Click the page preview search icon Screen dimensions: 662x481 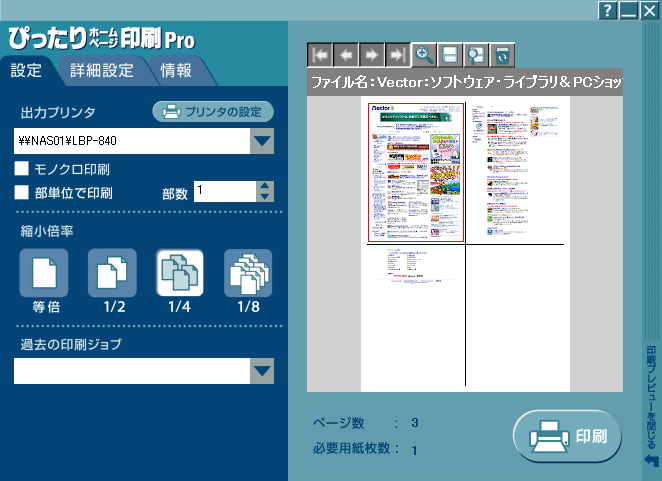click(476, 55)
